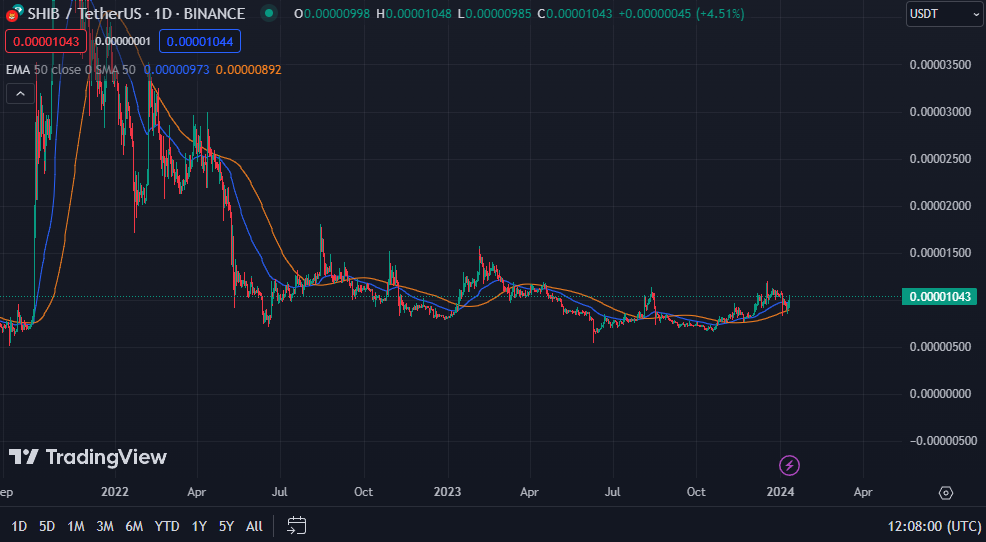Click the SHIB / TetherUS symbol title
The width and height of the screenshot is (986, 542).
136,13
